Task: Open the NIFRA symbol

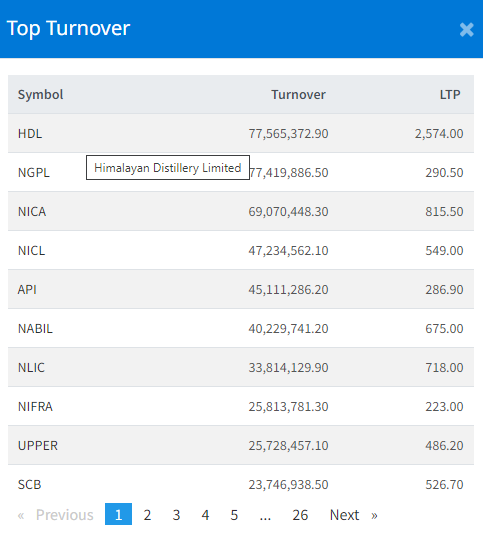Action: click(x=35, y=406)
